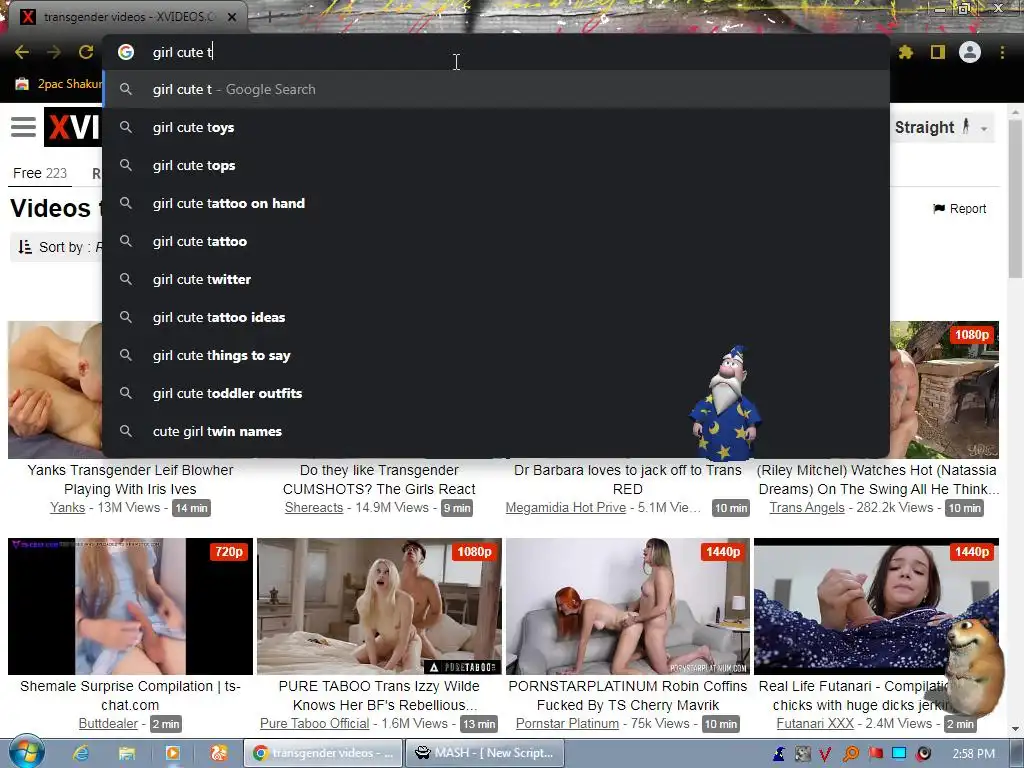Image resolution: width=1024 pixels, height=768 pixels.
Task: Click the red flag Report icon
Action: tap(939, 209)
